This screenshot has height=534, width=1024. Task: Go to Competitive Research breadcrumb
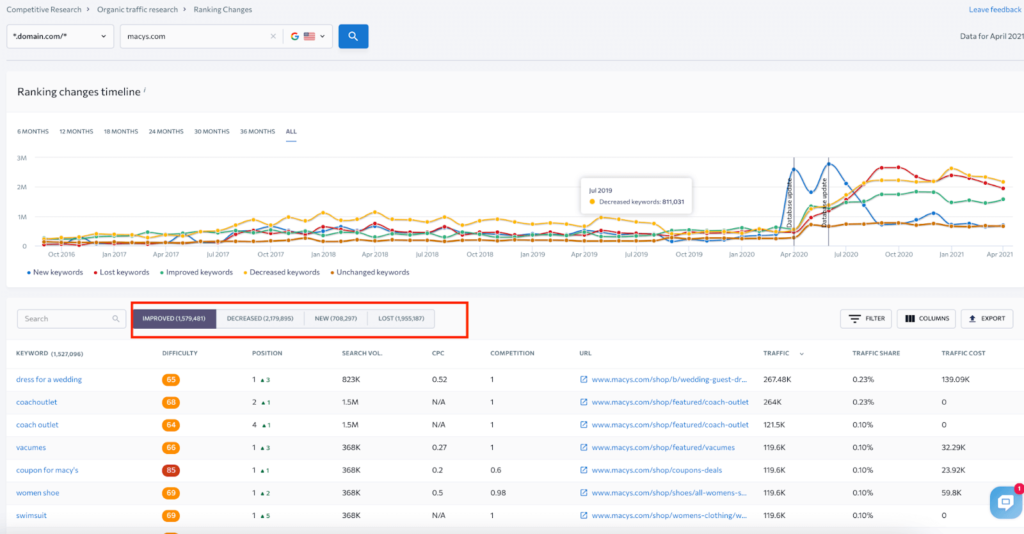coord(44,10)
